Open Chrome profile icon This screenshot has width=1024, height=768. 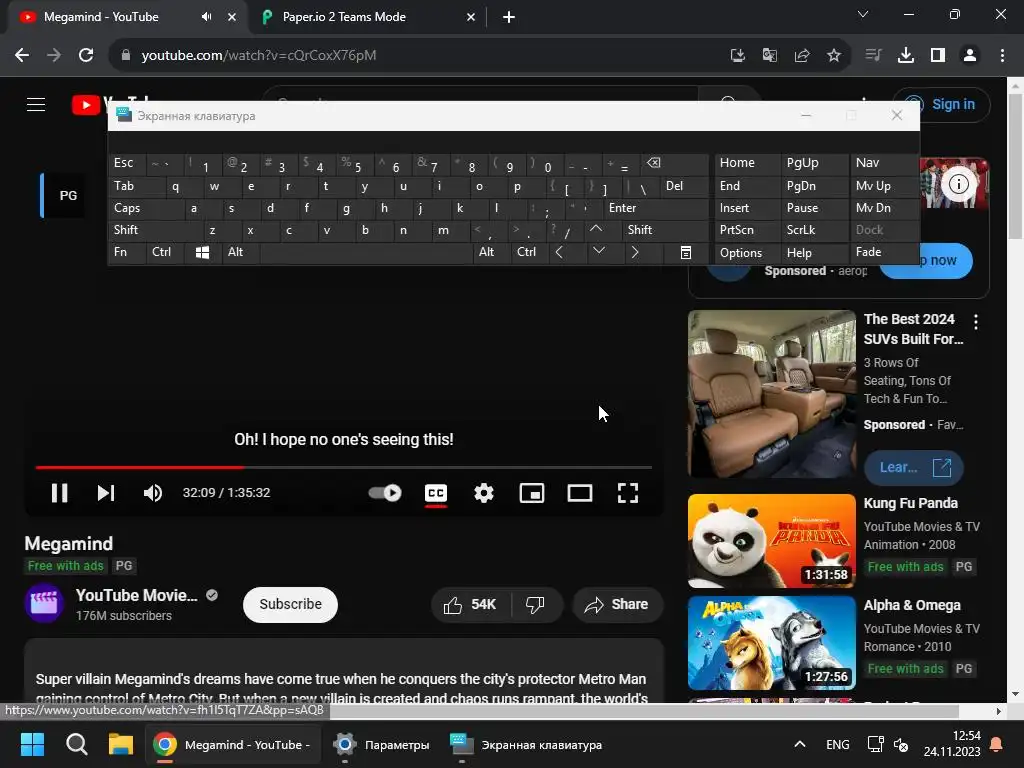click(970, 56)
